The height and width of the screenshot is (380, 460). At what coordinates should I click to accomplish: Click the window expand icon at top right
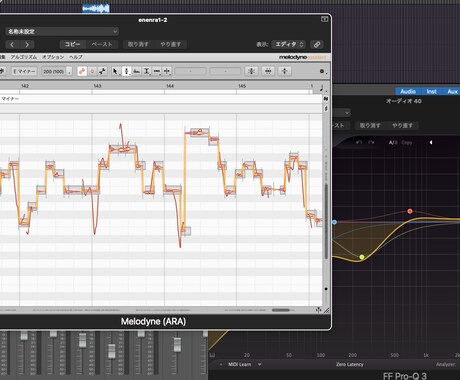coord(324,19)
